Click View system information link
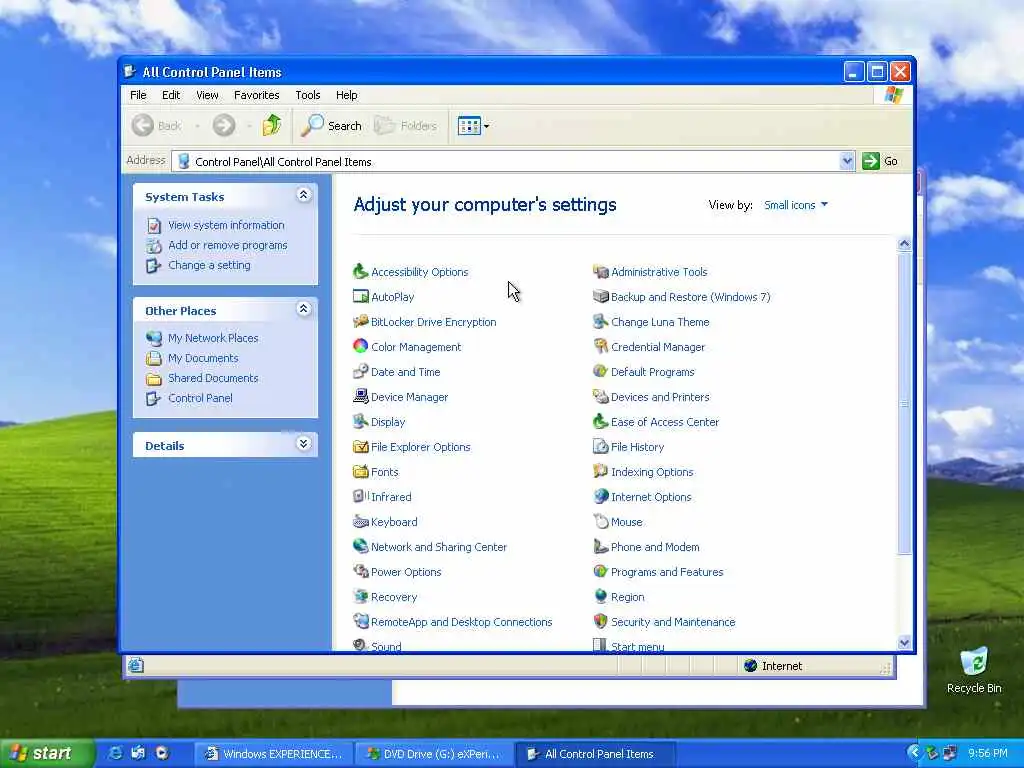The height and width of the screenshot is (768, 1024). pos(226,225)
